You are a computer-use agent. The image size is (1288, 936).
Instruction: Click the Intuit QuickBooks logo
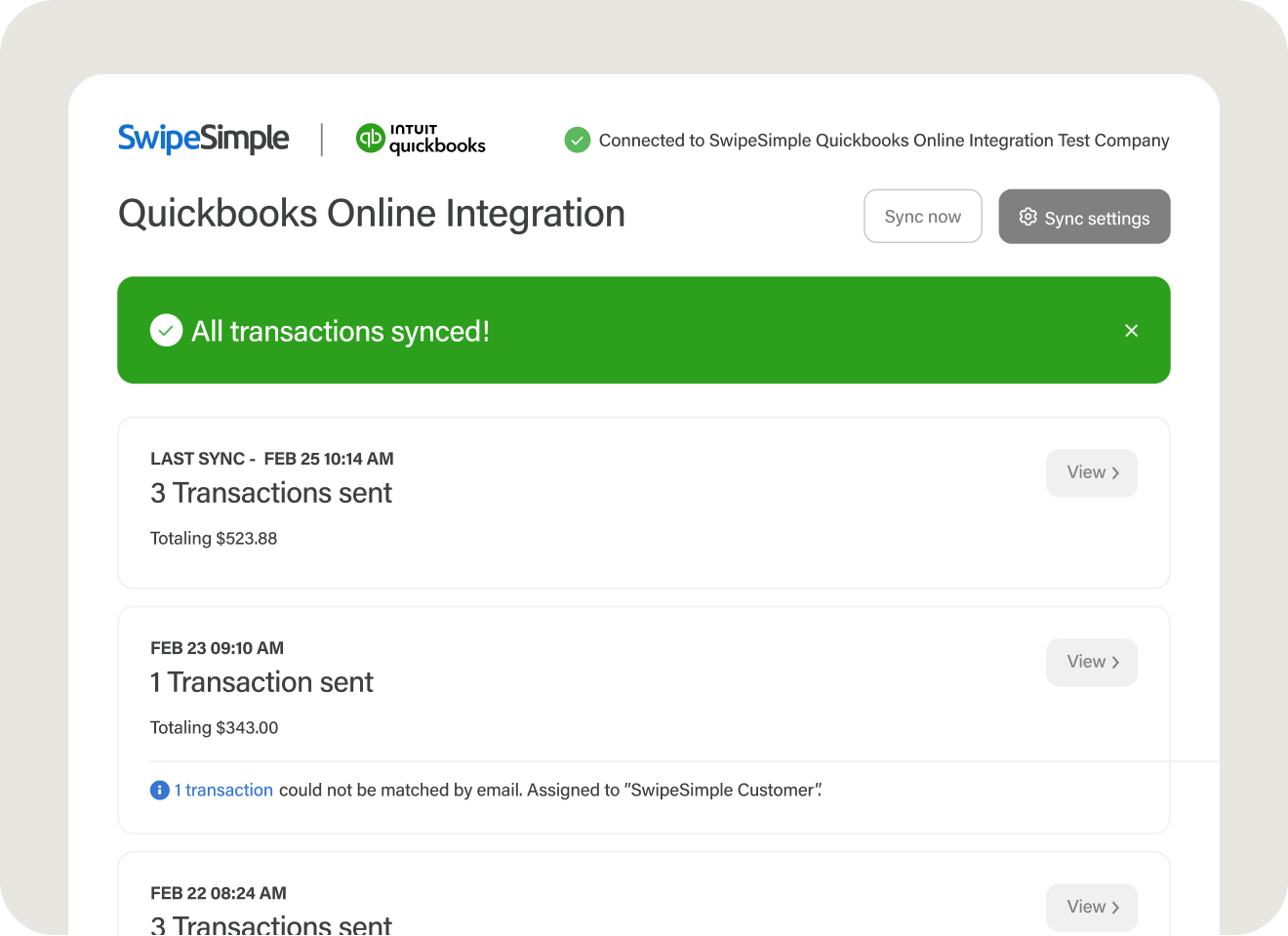(421, 139)
